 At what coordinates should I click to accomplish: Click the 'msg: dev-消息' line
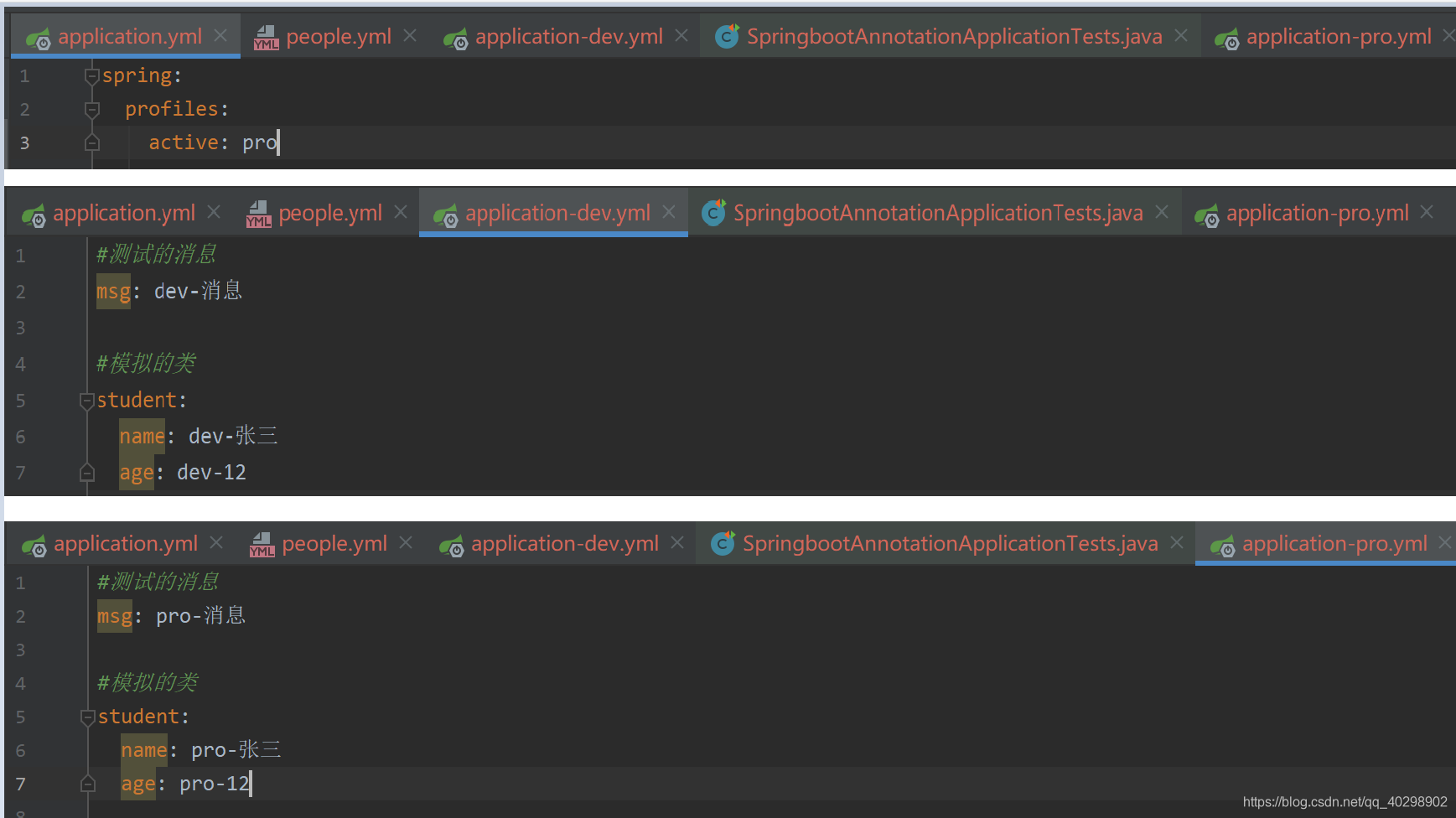tap(169, 291)
